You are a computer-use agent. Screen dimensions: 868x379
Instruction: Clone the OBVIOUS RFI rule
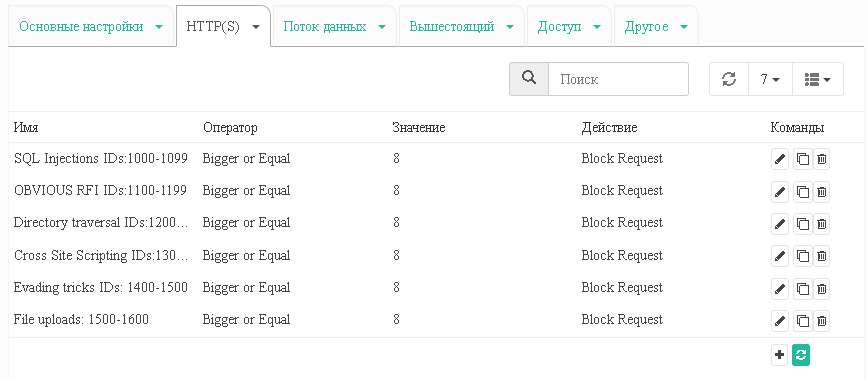pyautogui.click(x=802, y=192)
